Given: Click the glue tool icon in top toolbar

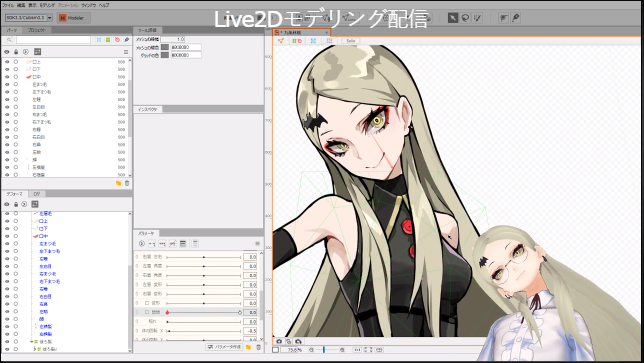Looking at the screenshot, I should tap(504, 18).
